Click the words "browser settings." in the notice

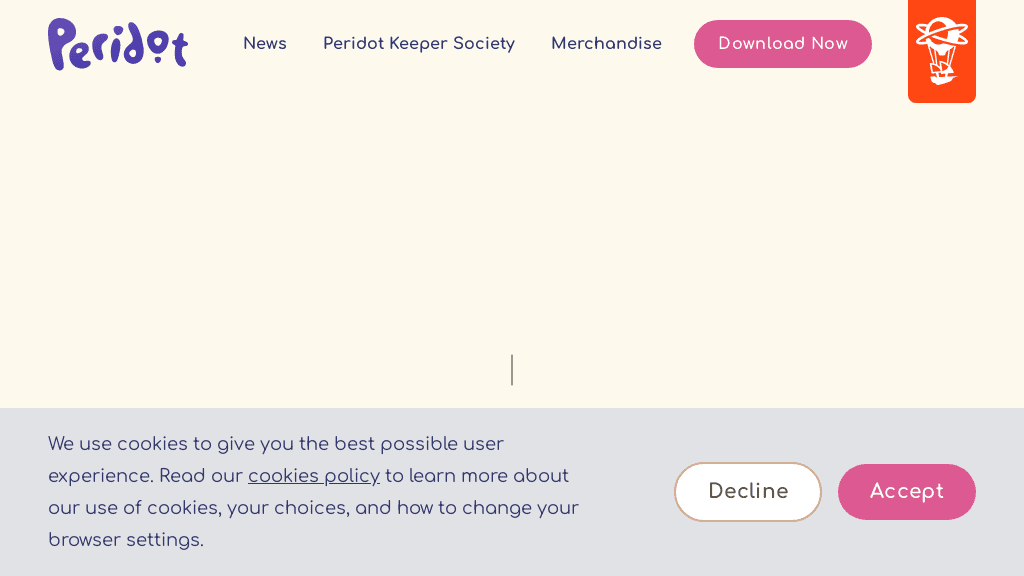[x=126, y=540]
